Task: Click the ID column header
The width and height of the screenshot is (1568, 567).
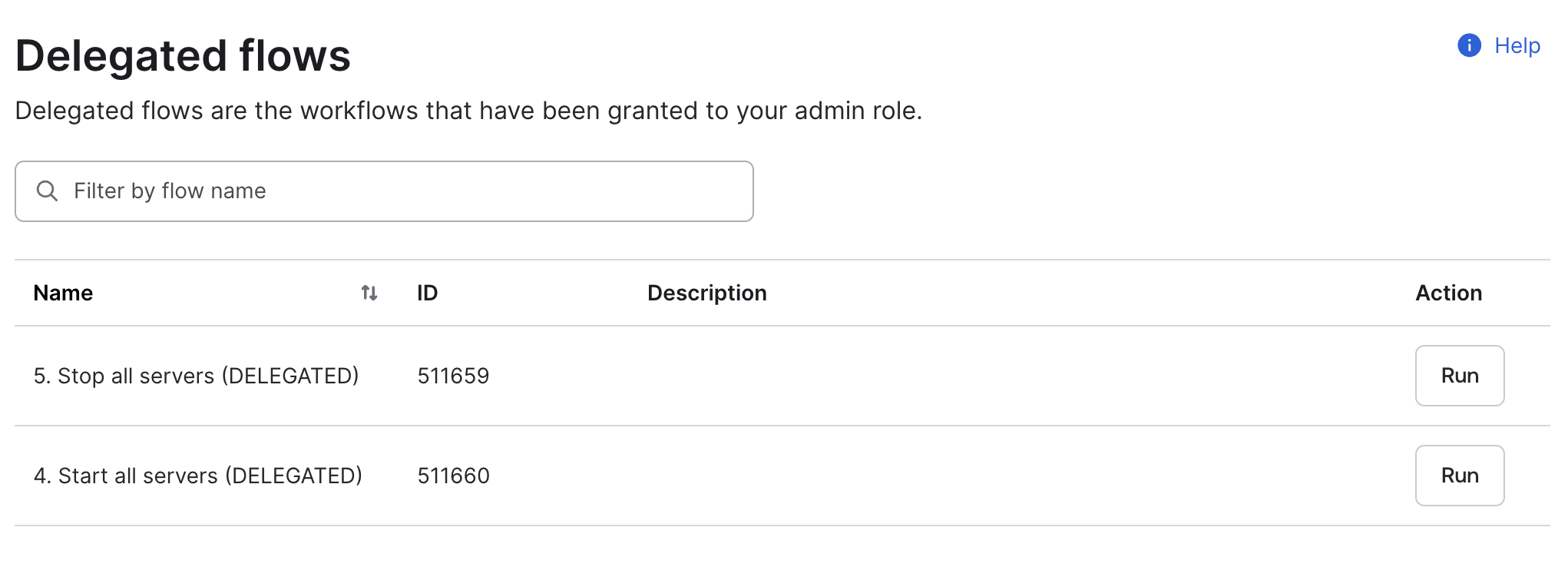Action: [x=427, y=293]
